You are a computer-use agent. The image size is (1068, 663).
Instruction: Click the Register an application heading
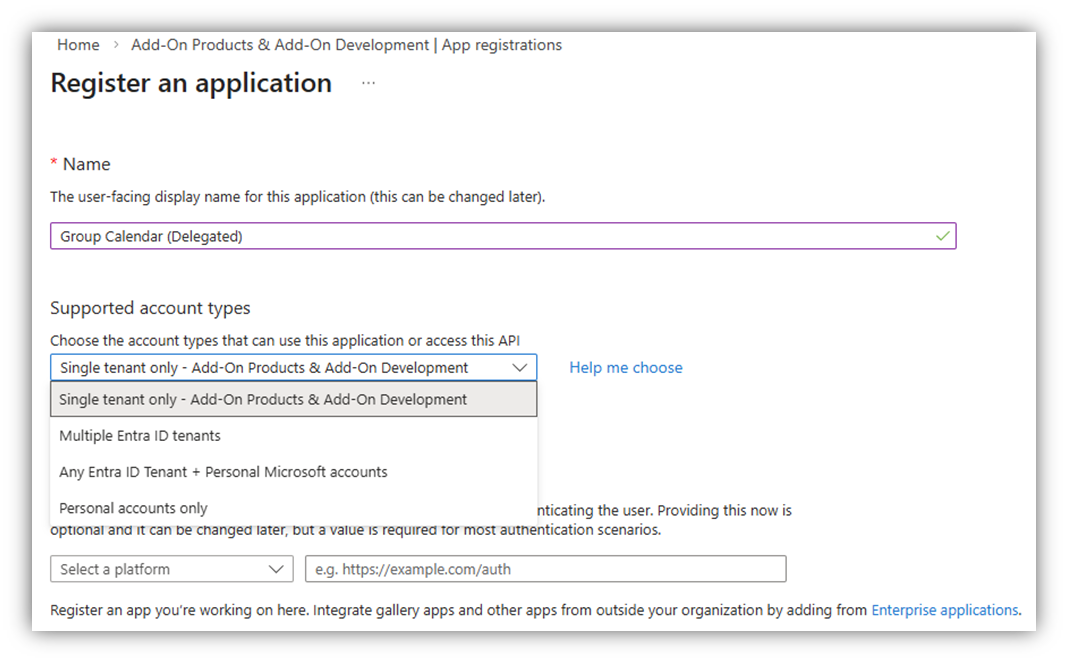coord(191,83)
